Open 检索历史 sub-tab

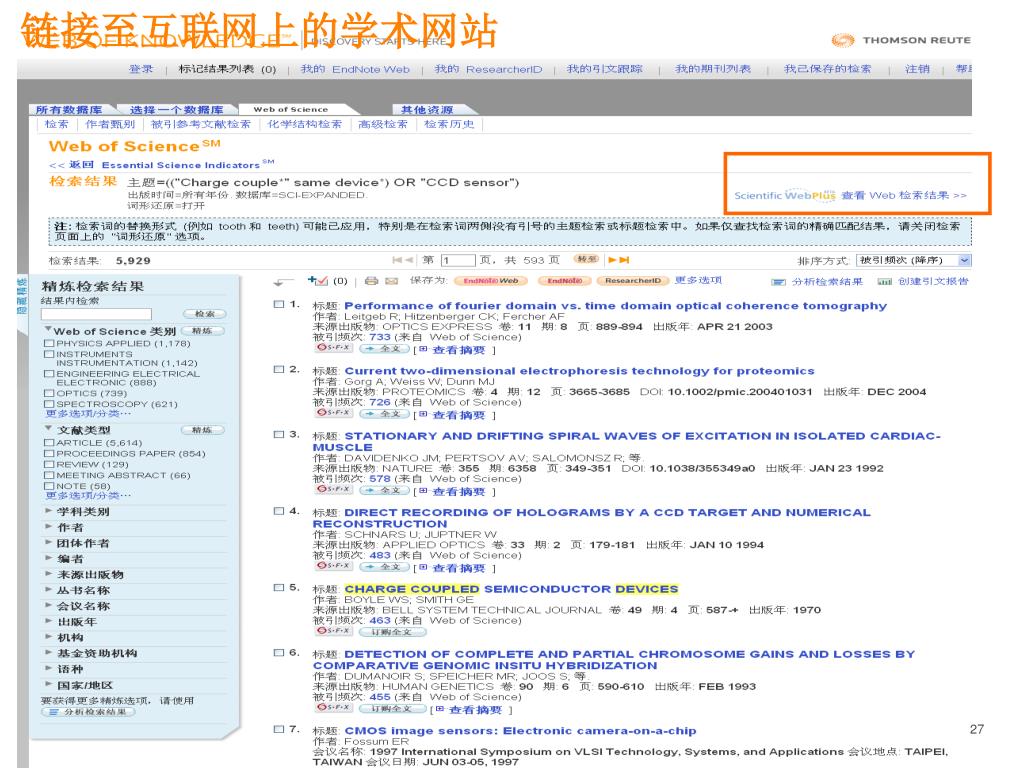[449, 124]
